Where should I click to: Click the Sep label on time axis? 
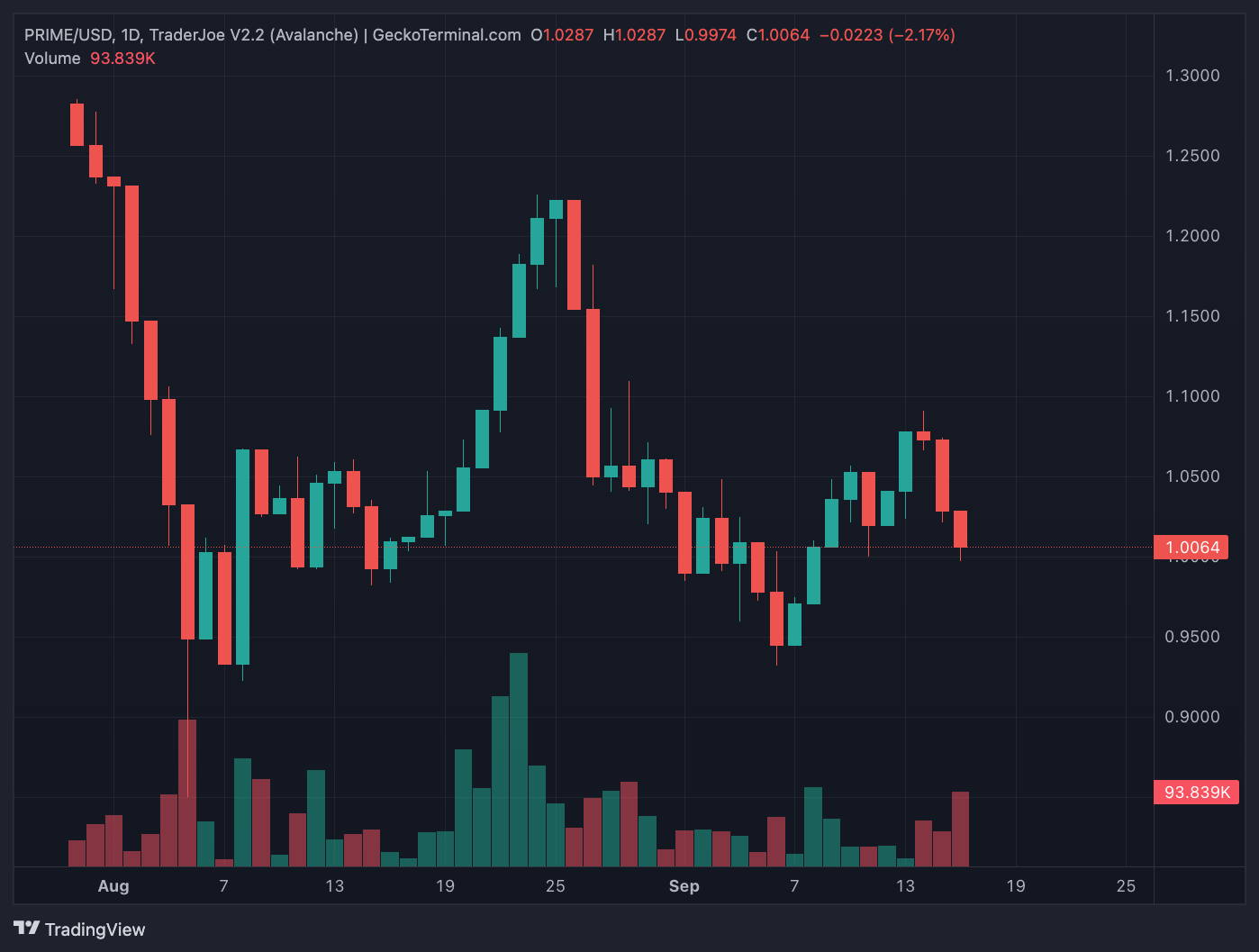pyautogui.click(x=684, y=886)
